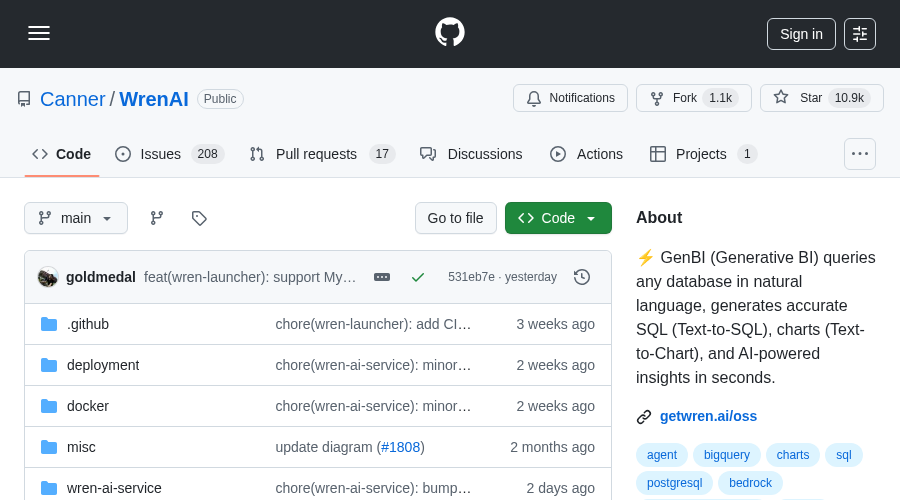
Task: Click the deployment folder icon
Action: (x=49, y=365)
